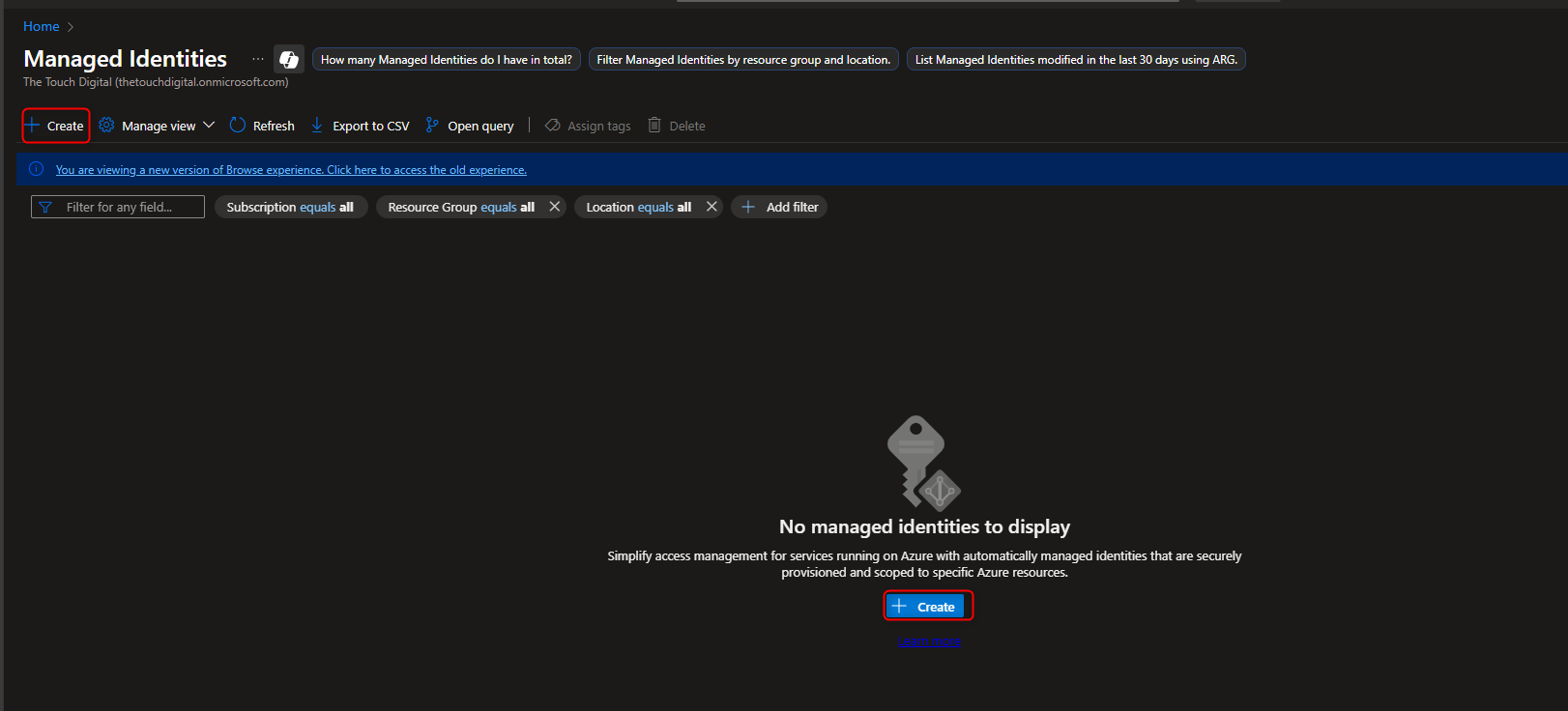Click the Delete trash icon
The height and width of the screenshot is (711, 1568).
tap(654, 126)
